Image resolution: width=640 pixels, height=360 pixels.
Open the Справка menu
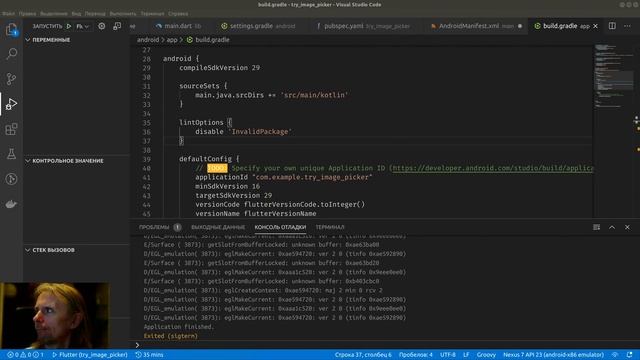point(178,13)
